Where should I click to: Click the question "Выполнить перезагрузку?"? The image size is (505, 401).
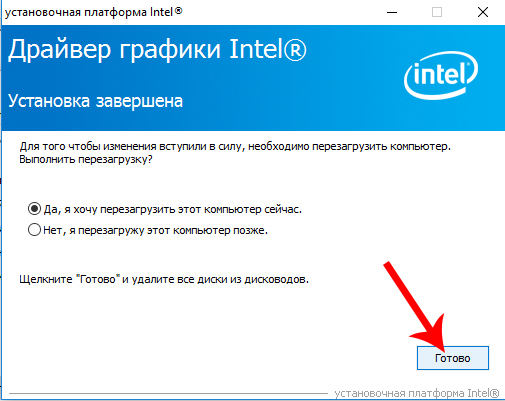click(x=86, y=159)
